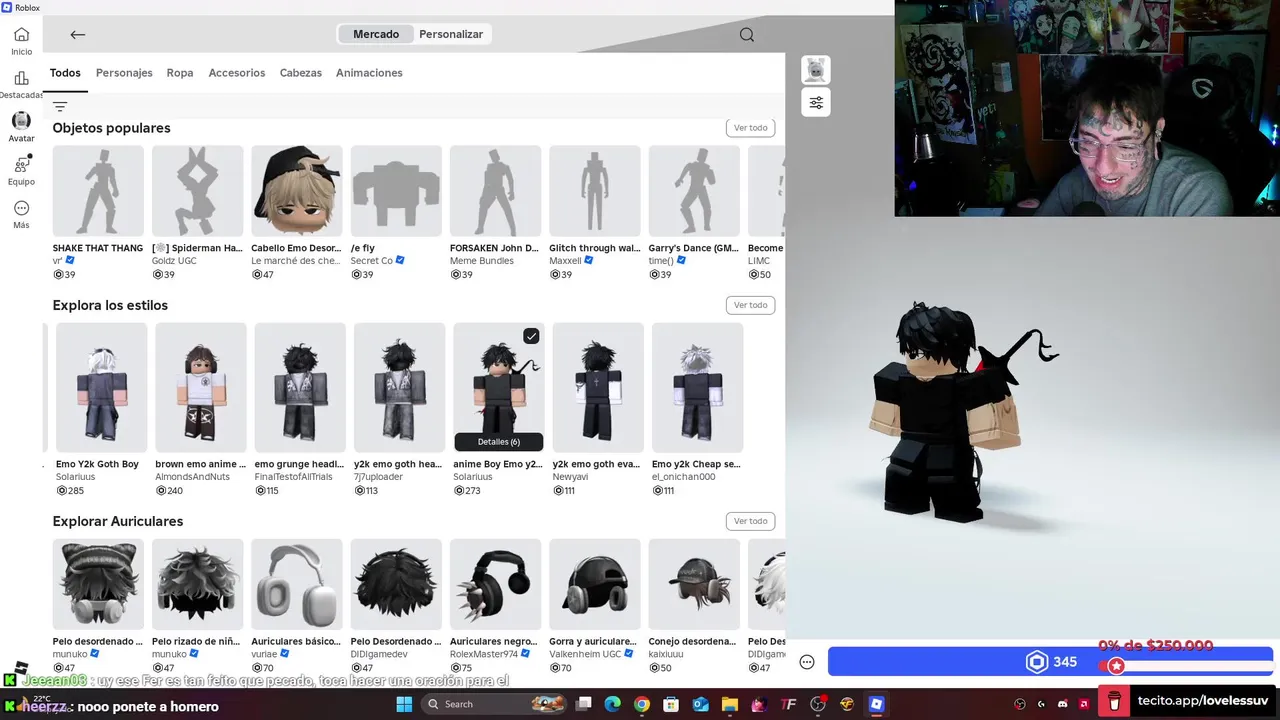This screenshot has width=1280, height=720.
Task: Open creator link Le marché des che...
Action: pyautogui.click(x=295, y=261)
